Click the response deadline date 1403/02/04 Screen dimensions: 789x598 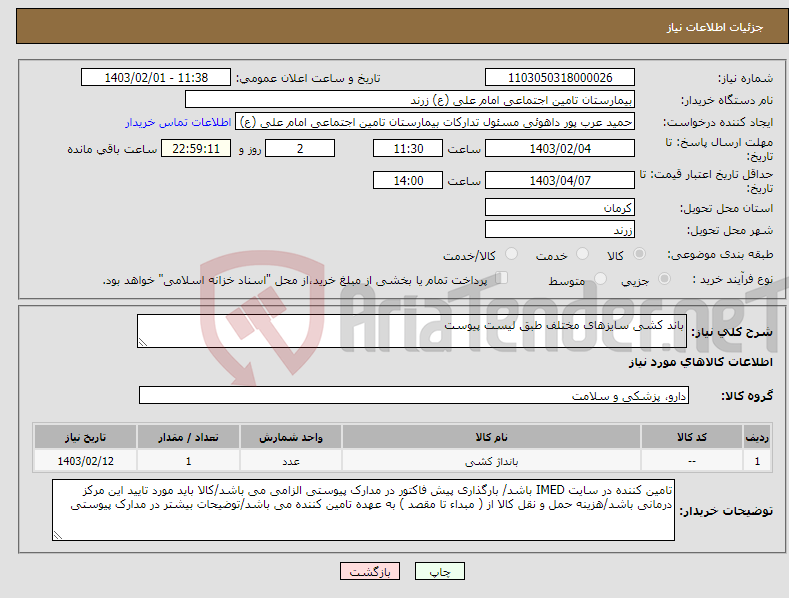click(560, 148)
